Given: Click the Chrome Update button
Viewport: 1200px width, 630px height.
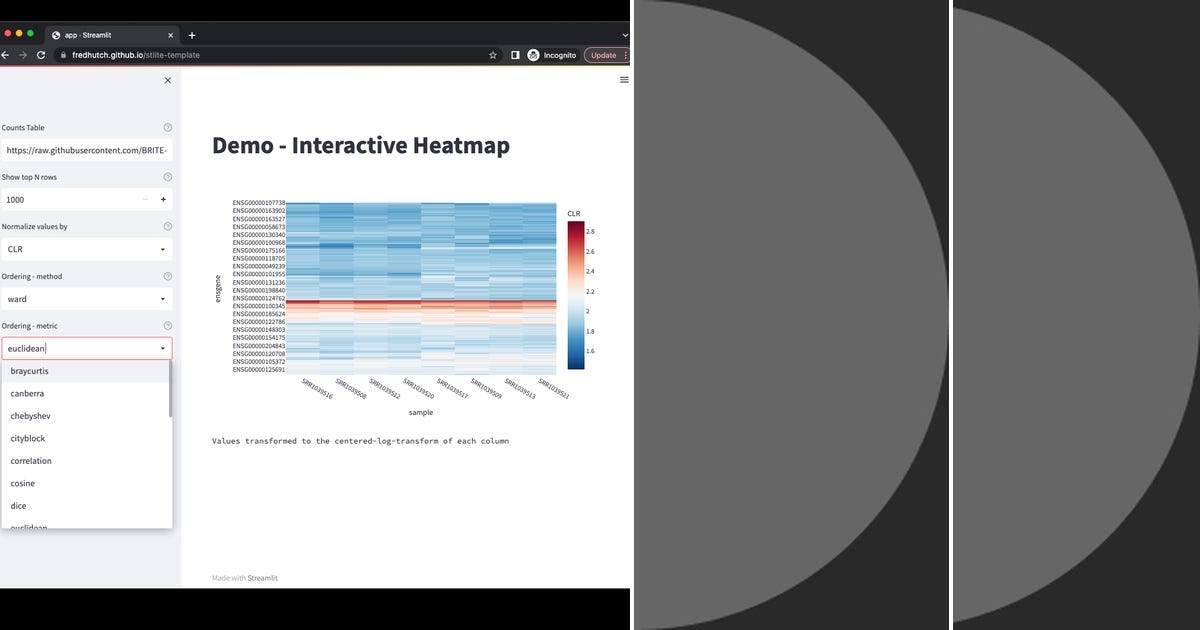Looking at the screenshot, I should [607, 55].
